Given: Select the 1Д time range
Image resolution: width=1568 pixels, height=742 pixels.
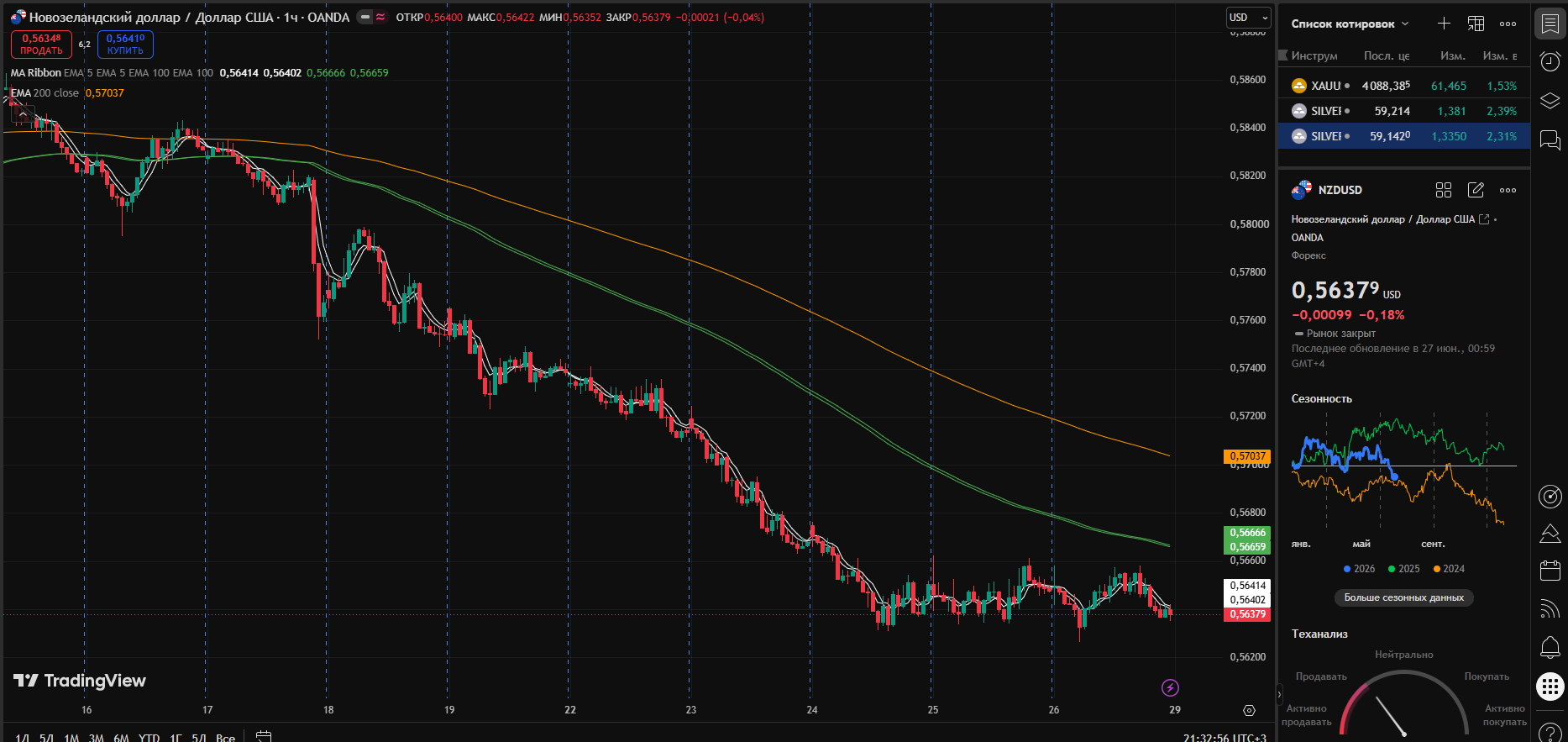Looking at the screenshot, I should [x=23, y=737].
